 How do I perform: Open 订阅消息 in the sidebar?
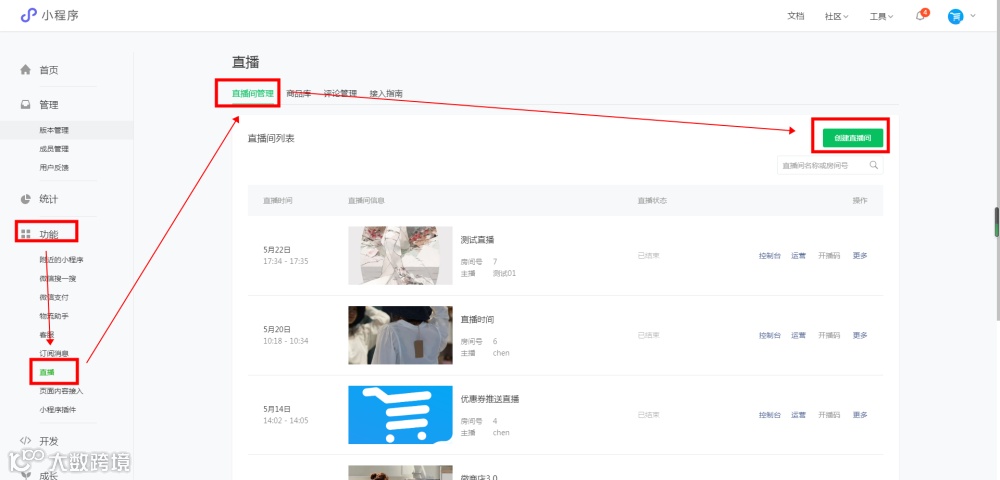click(x=54, y=354)
